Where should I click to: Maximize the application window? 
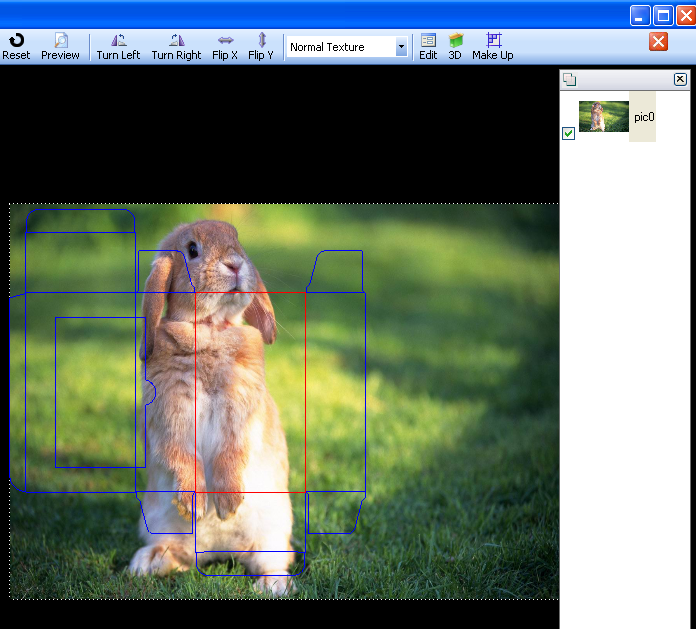click(663, 15)
